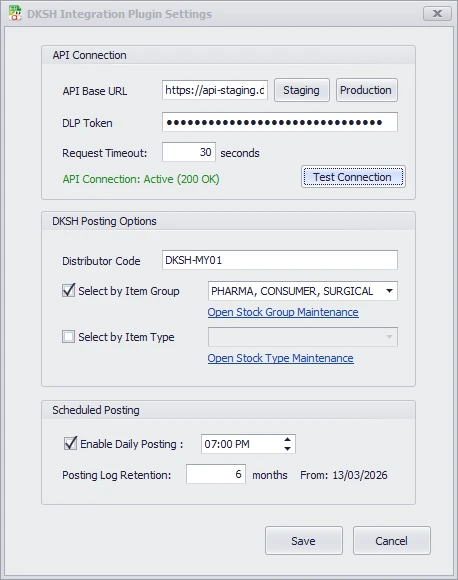Open the Item Group dropdown list
The width and height of the screenshot is (458, 580).
389,291
